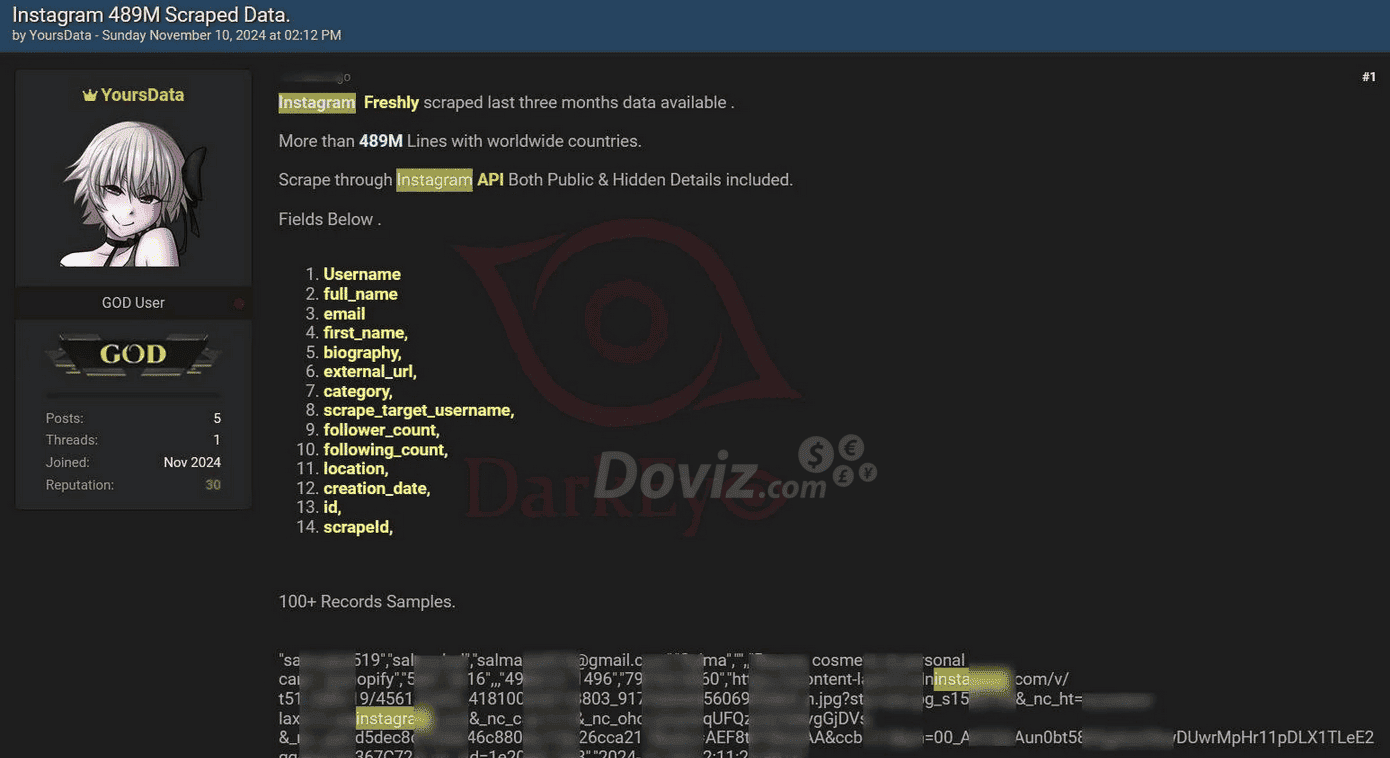Open the anime avatar of YoursData
Image resolution: width=1390 pixels, height=758 pixels.
tap(133, 195)
